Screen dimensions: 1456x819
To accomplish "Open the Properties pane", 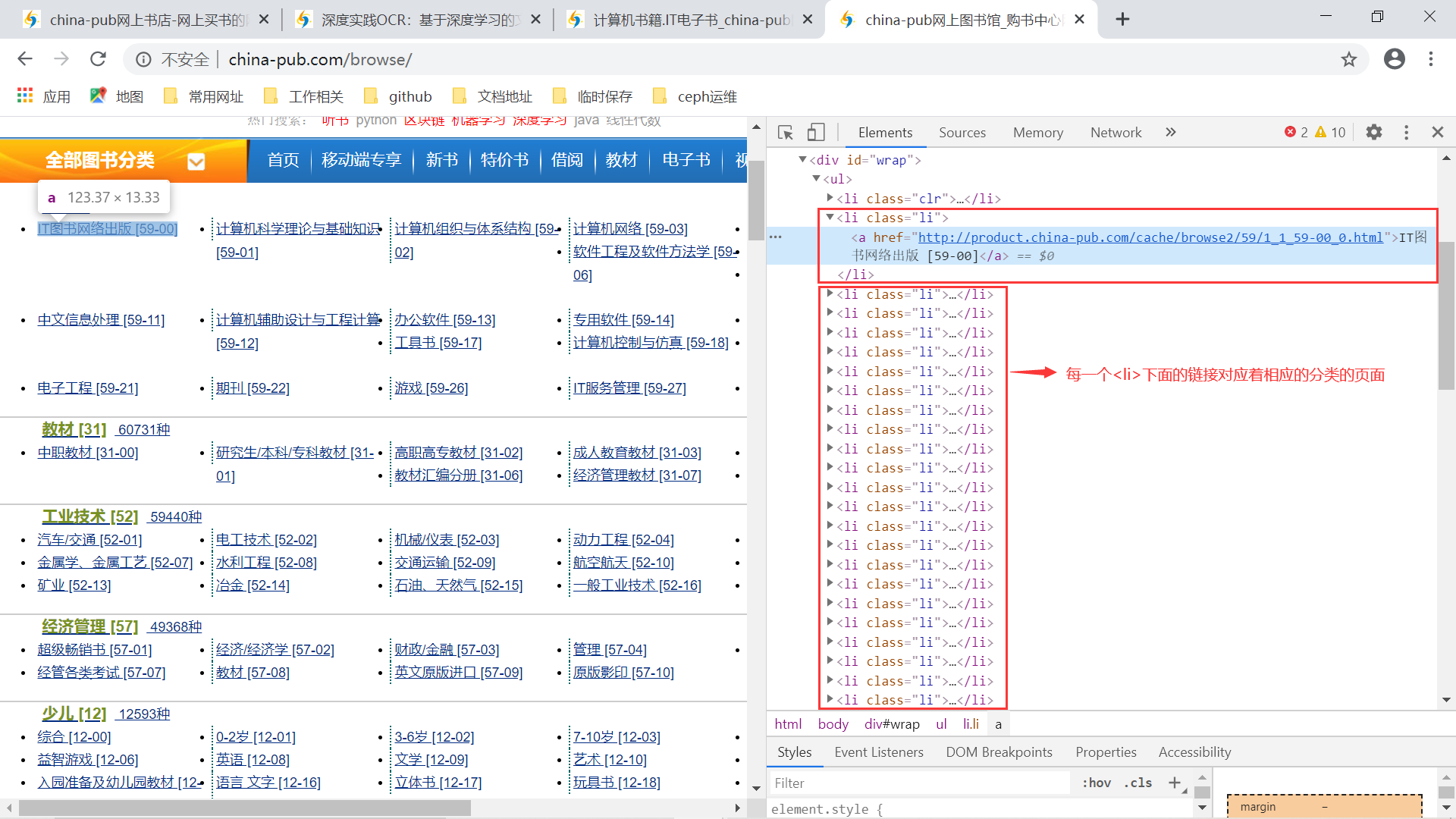I will click(x=1106, y=752).
